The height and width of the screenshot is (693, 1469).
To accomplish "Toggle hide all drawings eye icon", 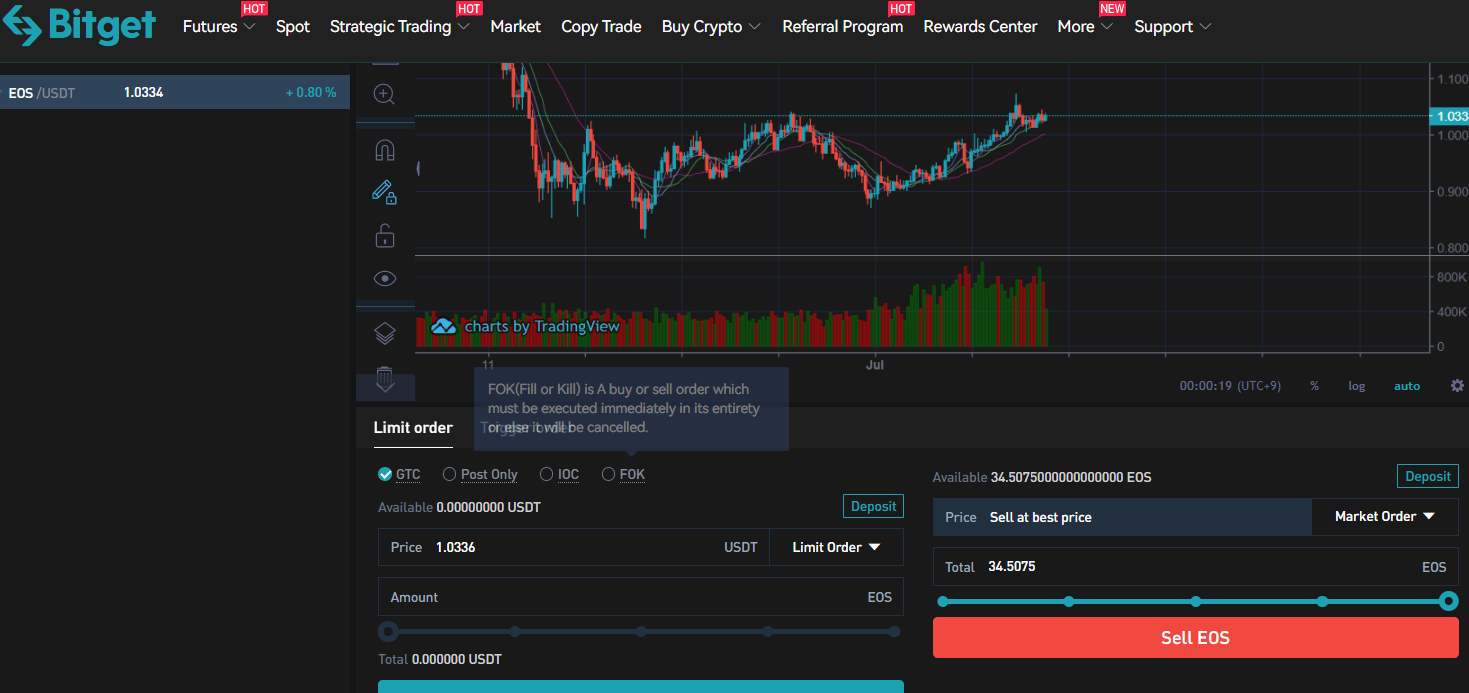I will (x=385, y=278).
